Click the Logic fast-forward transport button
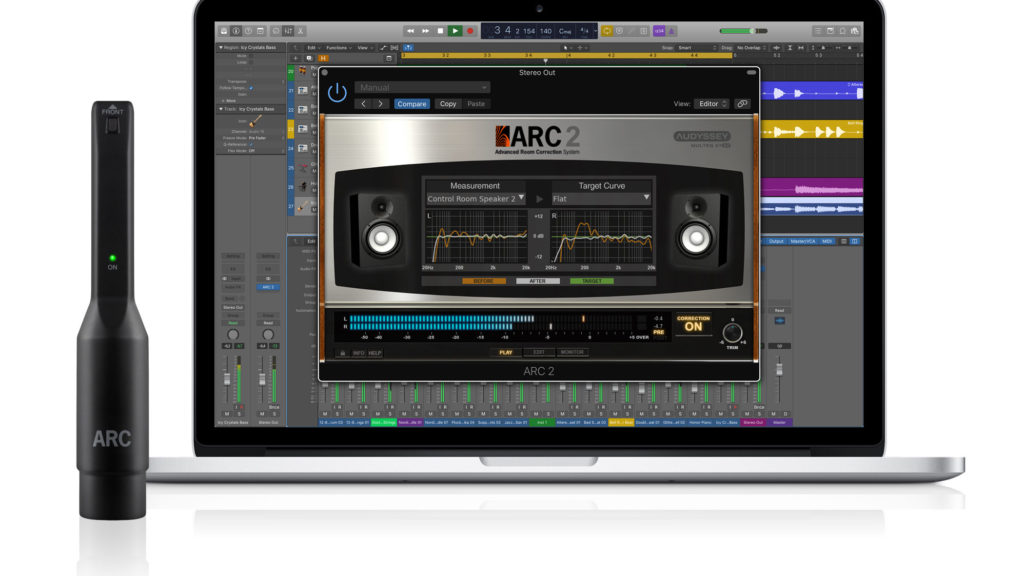This screenshot has height=576, width=1024. pyautogui.click(x=425, y=31)
